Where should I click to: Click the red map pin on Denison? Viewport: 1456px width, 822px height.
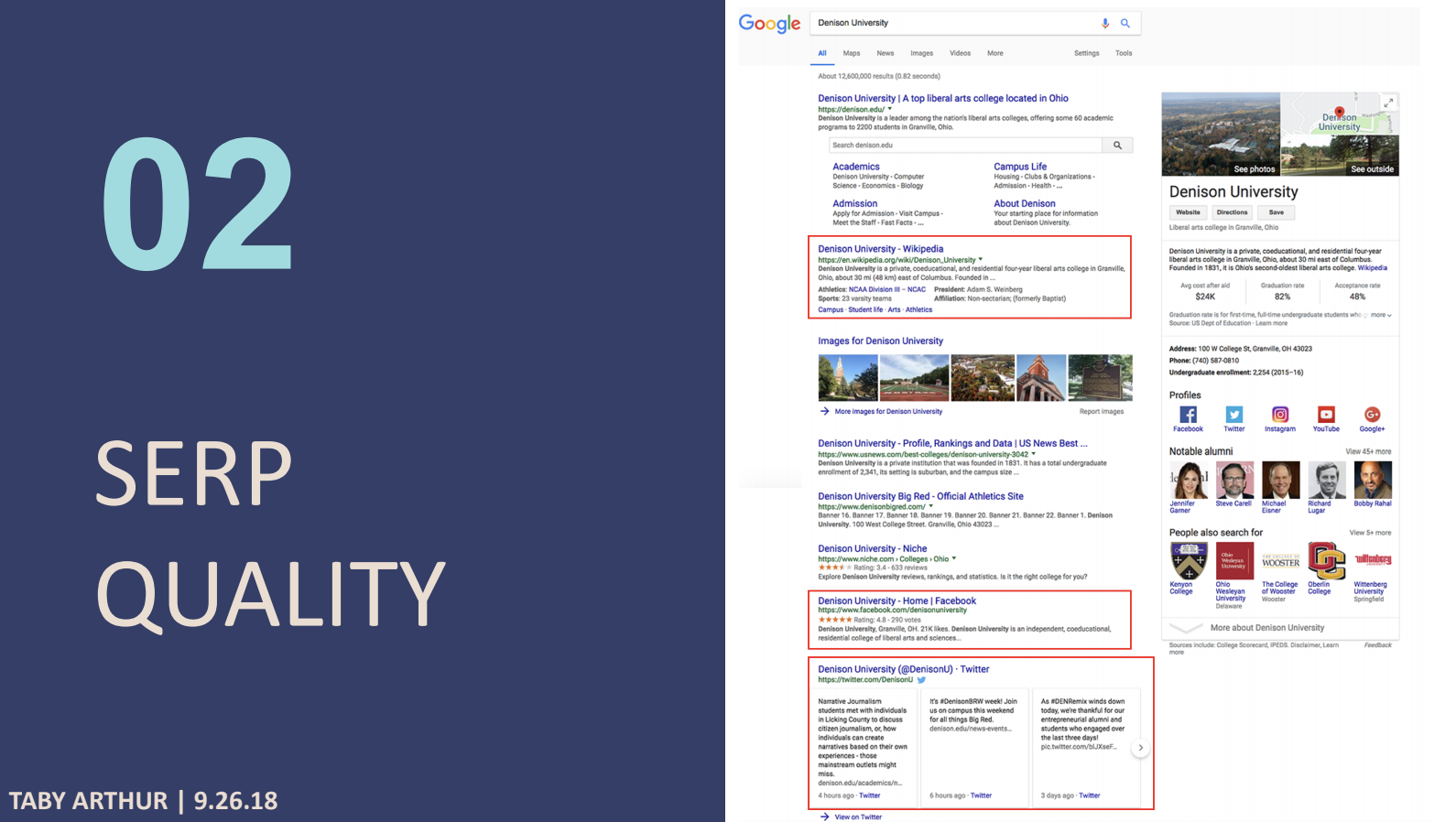(x=1339, y=113)
